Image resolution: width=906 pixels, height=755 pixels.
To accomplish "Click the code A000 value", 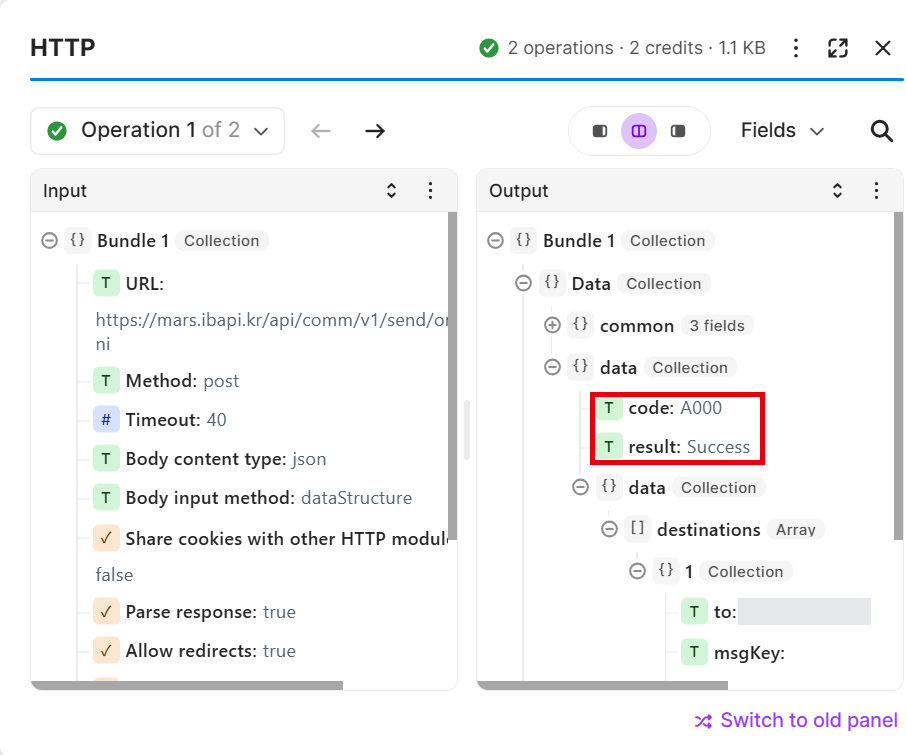I will tap(701, 408).
